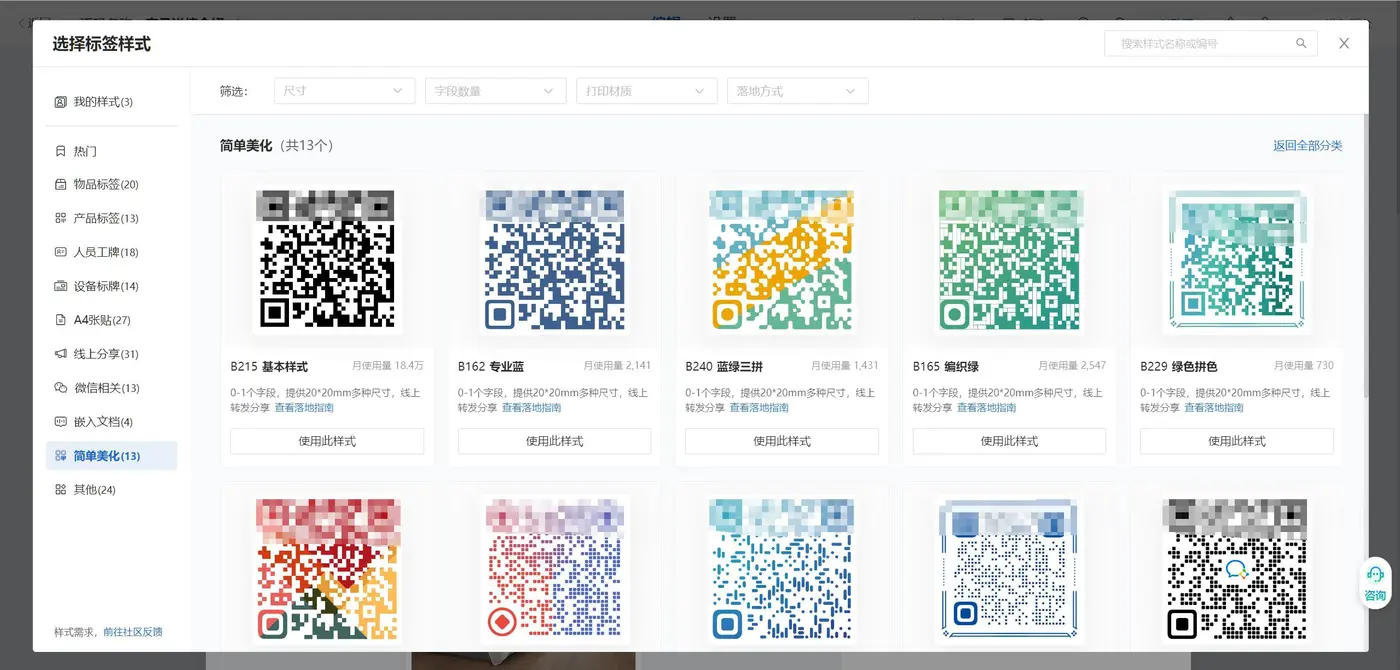Click the 设备标牌 icon in sidebar
Image resolution: width=1400 pixels, height=670 pixels.
click(61, 286)
